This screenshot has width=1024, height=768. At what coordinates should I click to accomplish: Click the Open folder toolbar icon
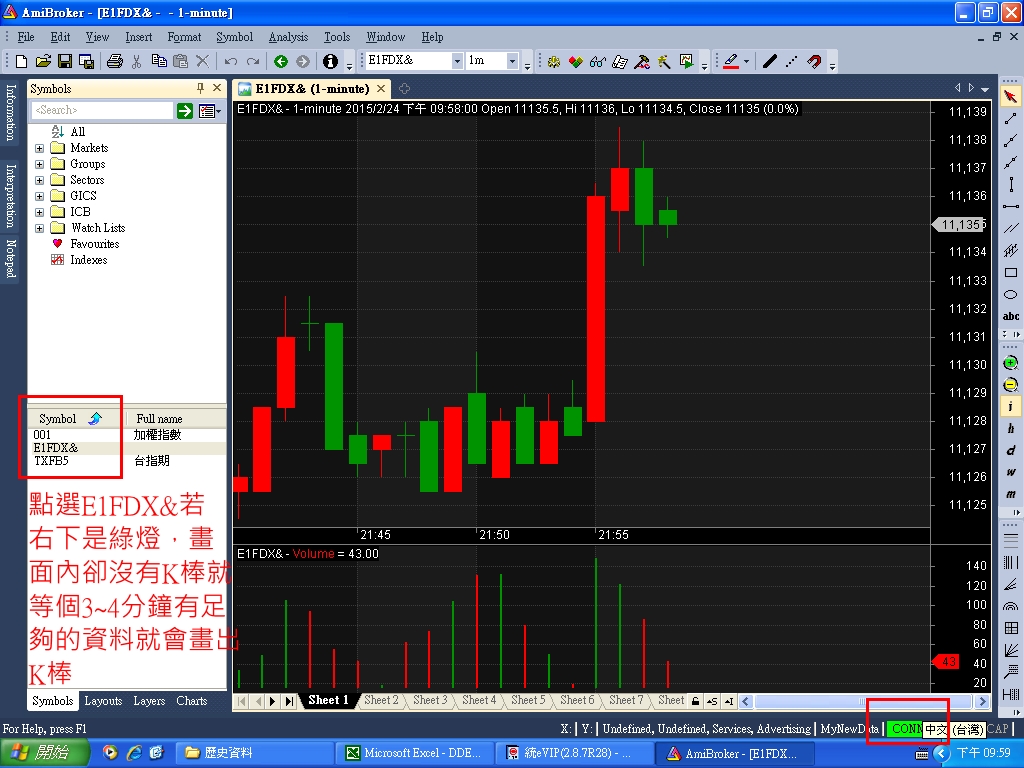point(43,61)
